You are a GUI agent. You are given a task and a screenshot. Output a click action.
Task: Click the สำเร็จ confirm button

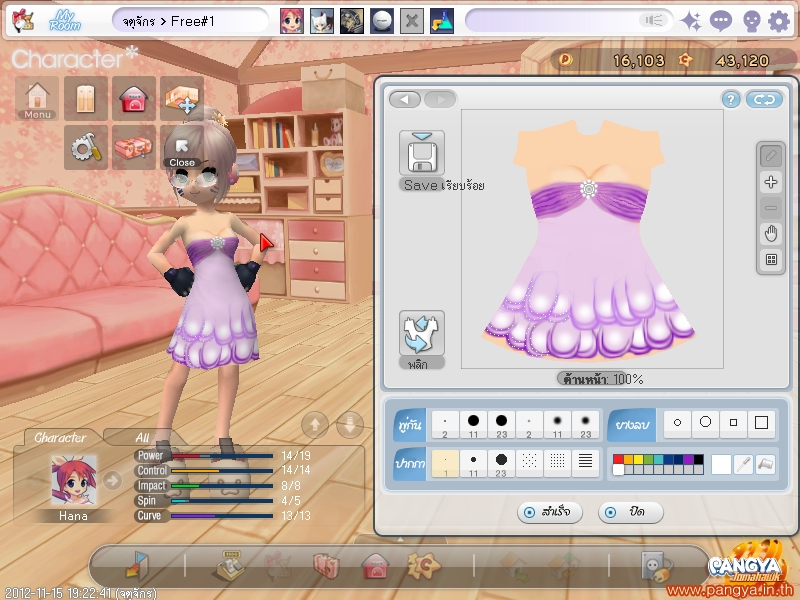[549, 512]
